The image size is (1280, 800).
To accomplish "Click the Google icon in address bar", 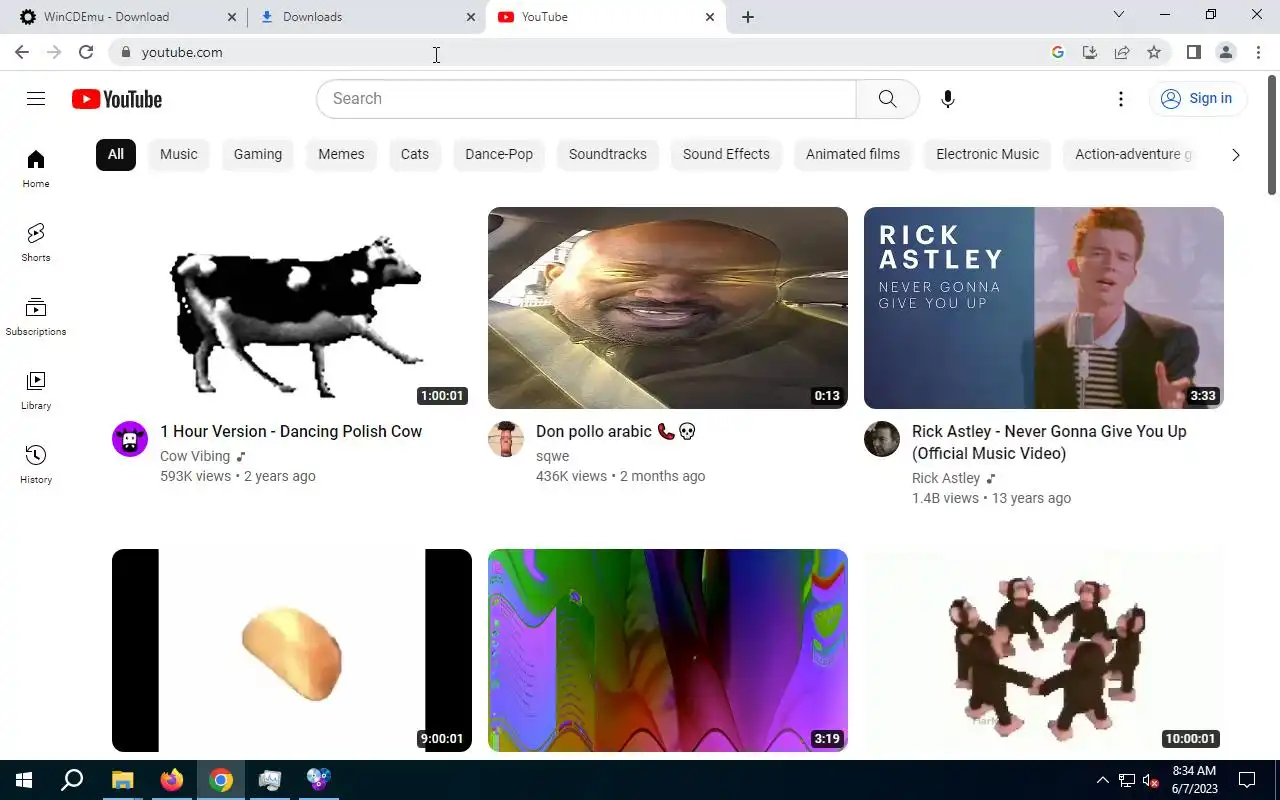I will pyautogui.click(x=1058, y=52).
